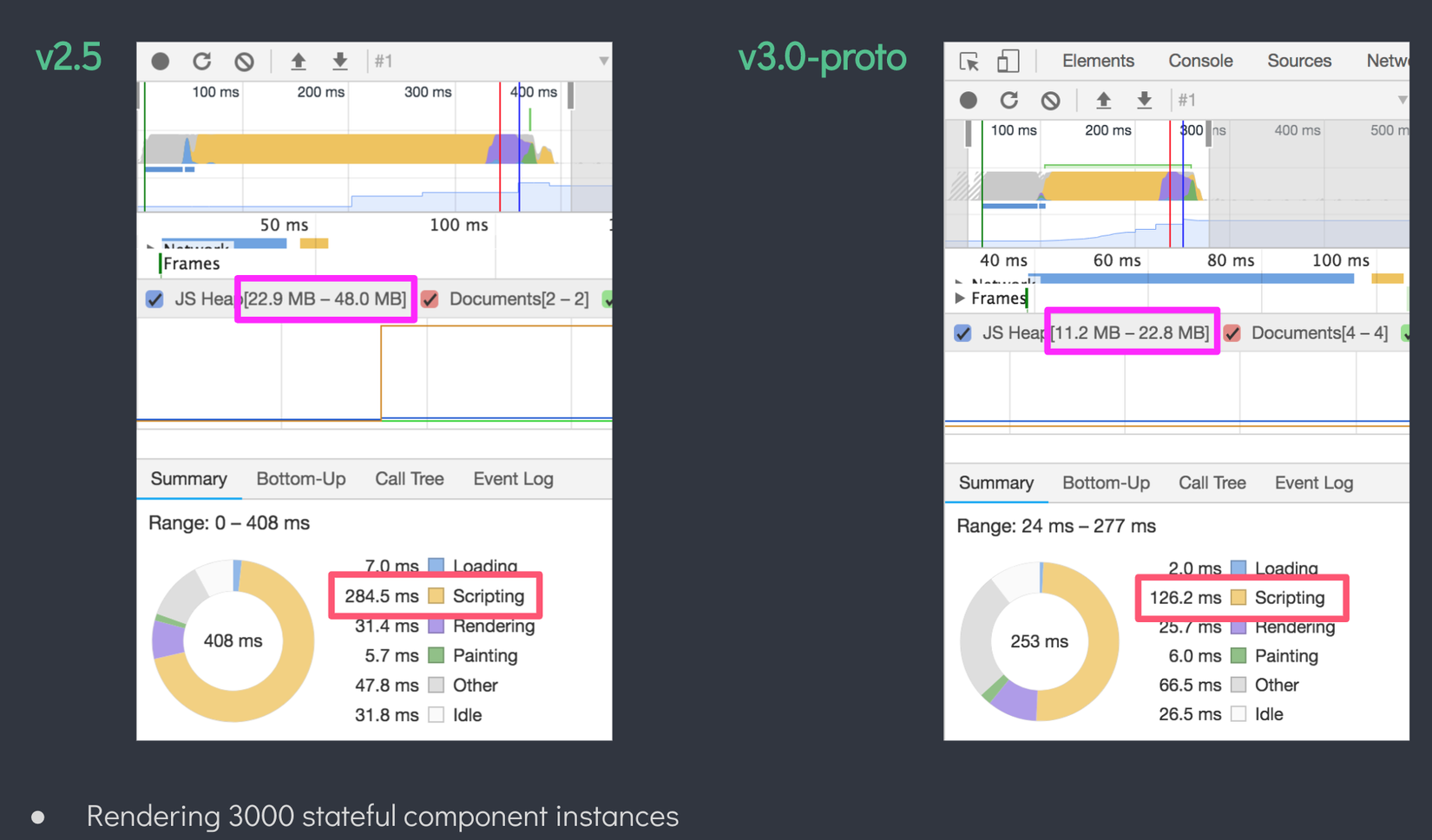Click the 2.0 ms Loading value
Screen dimensions: 1432x840
click(x=1194, y=568)
